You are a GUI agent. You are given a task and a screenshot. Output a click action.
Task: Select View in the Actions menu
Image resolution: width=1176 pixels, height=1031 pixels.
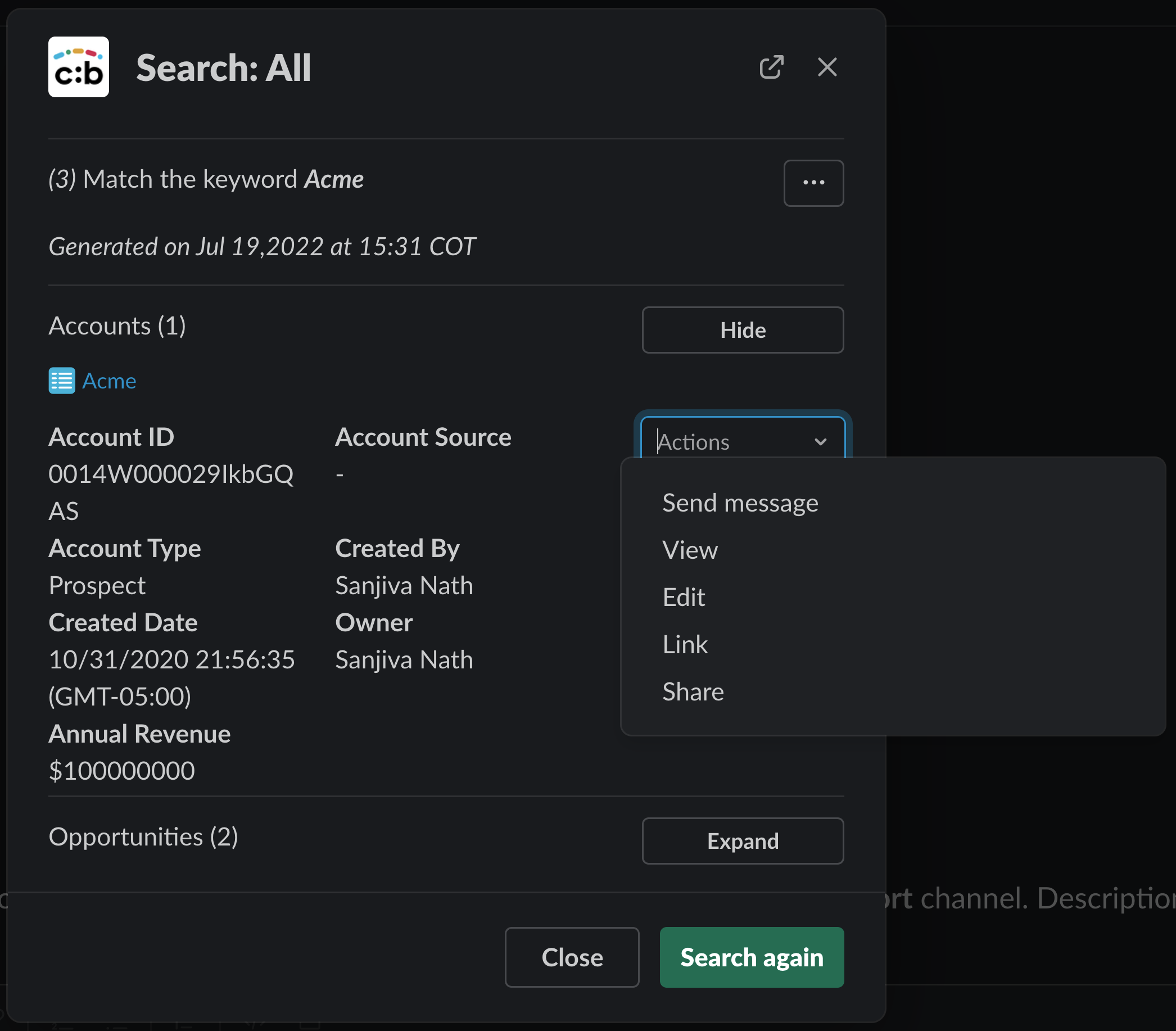point(690,549)
